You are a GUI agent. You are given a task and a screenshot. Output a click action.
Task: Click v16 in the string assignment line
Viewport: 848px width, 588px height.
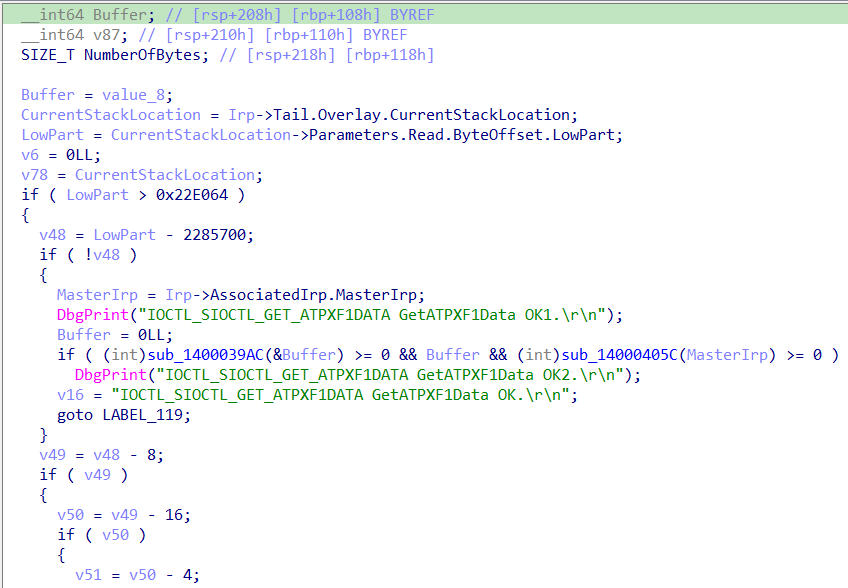70,394
